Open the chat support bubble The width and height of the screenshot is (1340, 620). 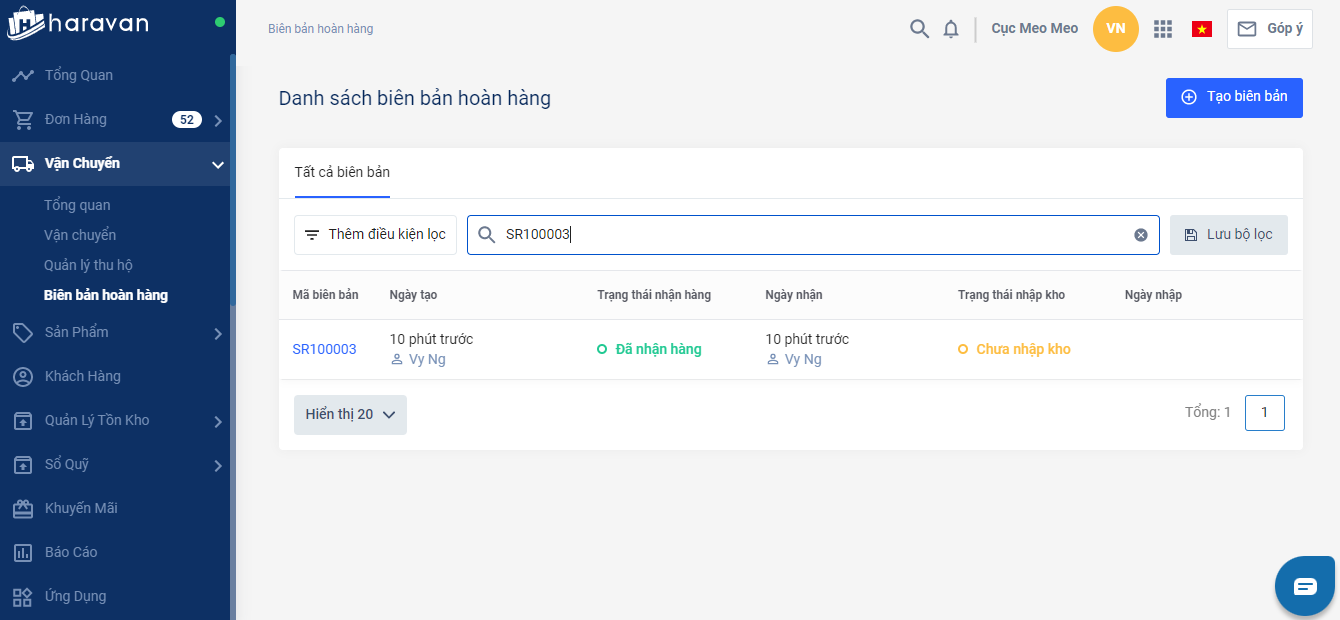[1305, 585]
